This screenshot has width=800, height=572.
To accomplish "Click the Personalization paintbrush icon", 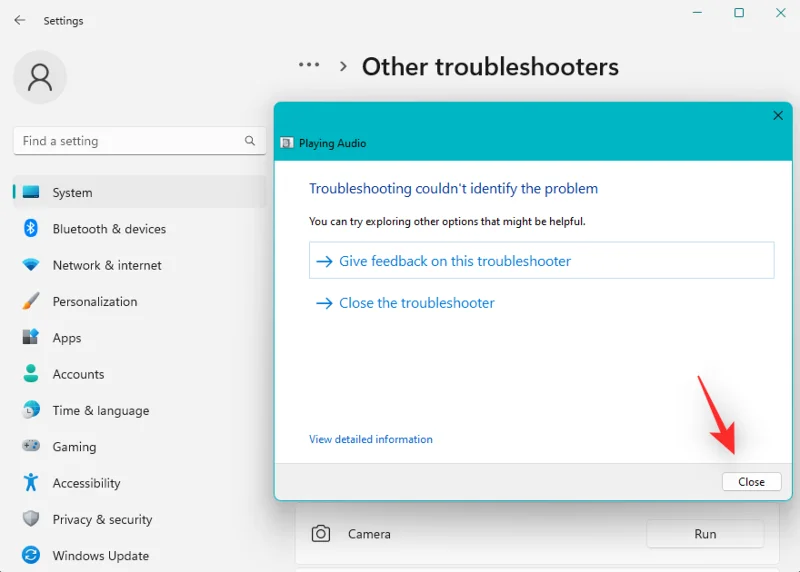I will point(31,301).
